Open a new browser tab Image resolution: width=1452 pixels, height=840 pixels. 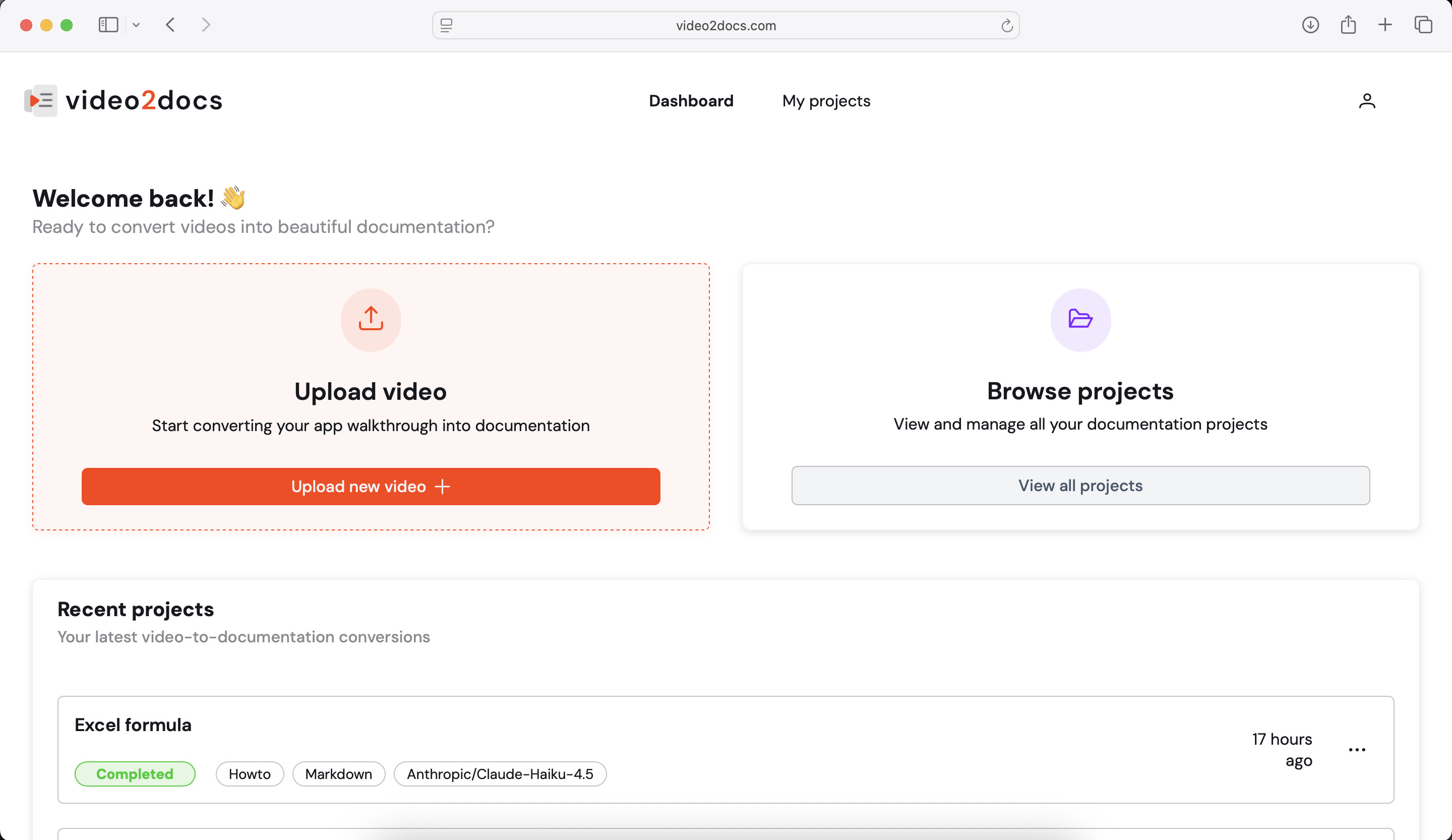[1386, 25]
